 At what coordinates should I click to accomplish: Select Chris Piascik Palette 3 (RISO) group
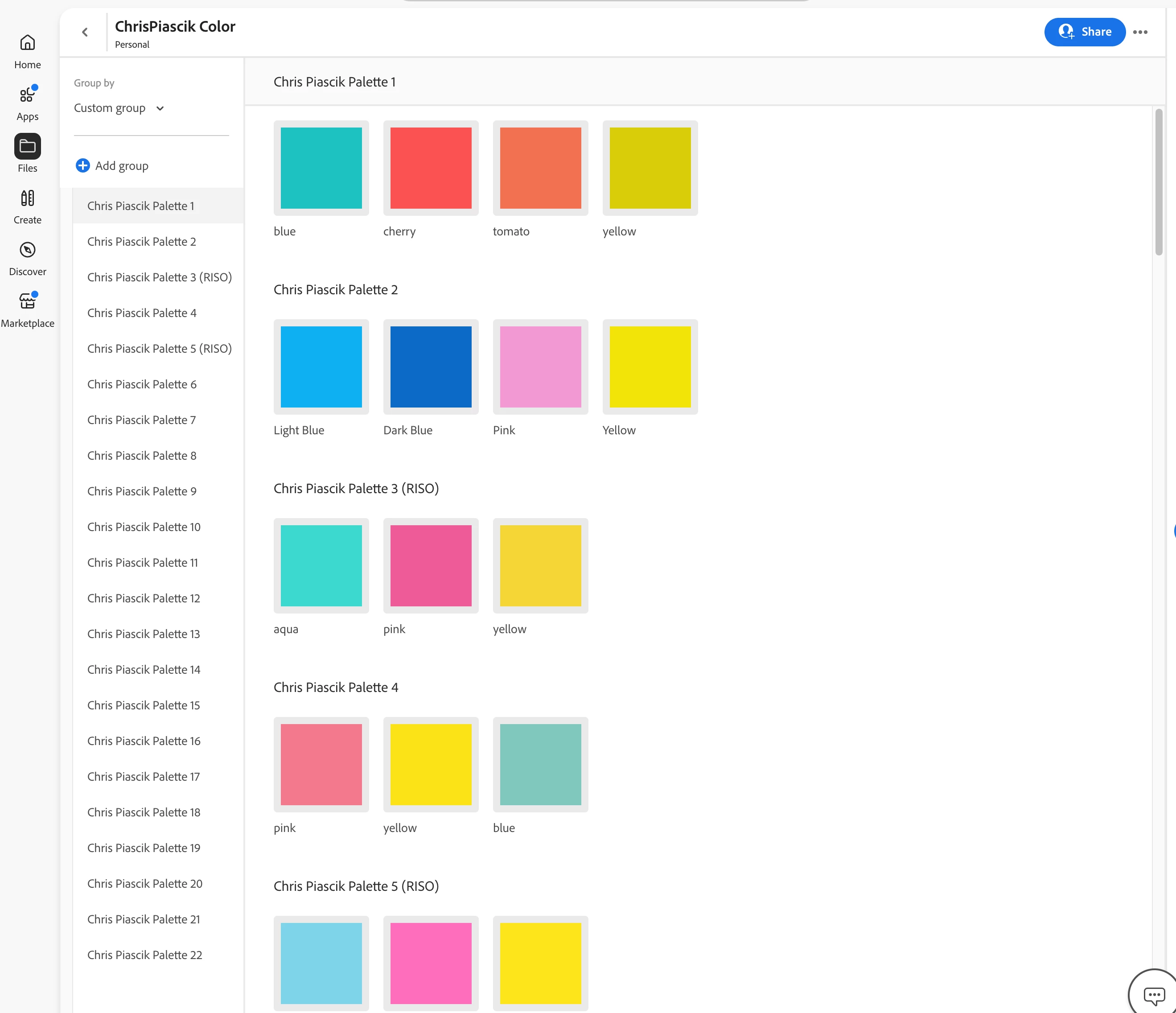tap(160, 277)
